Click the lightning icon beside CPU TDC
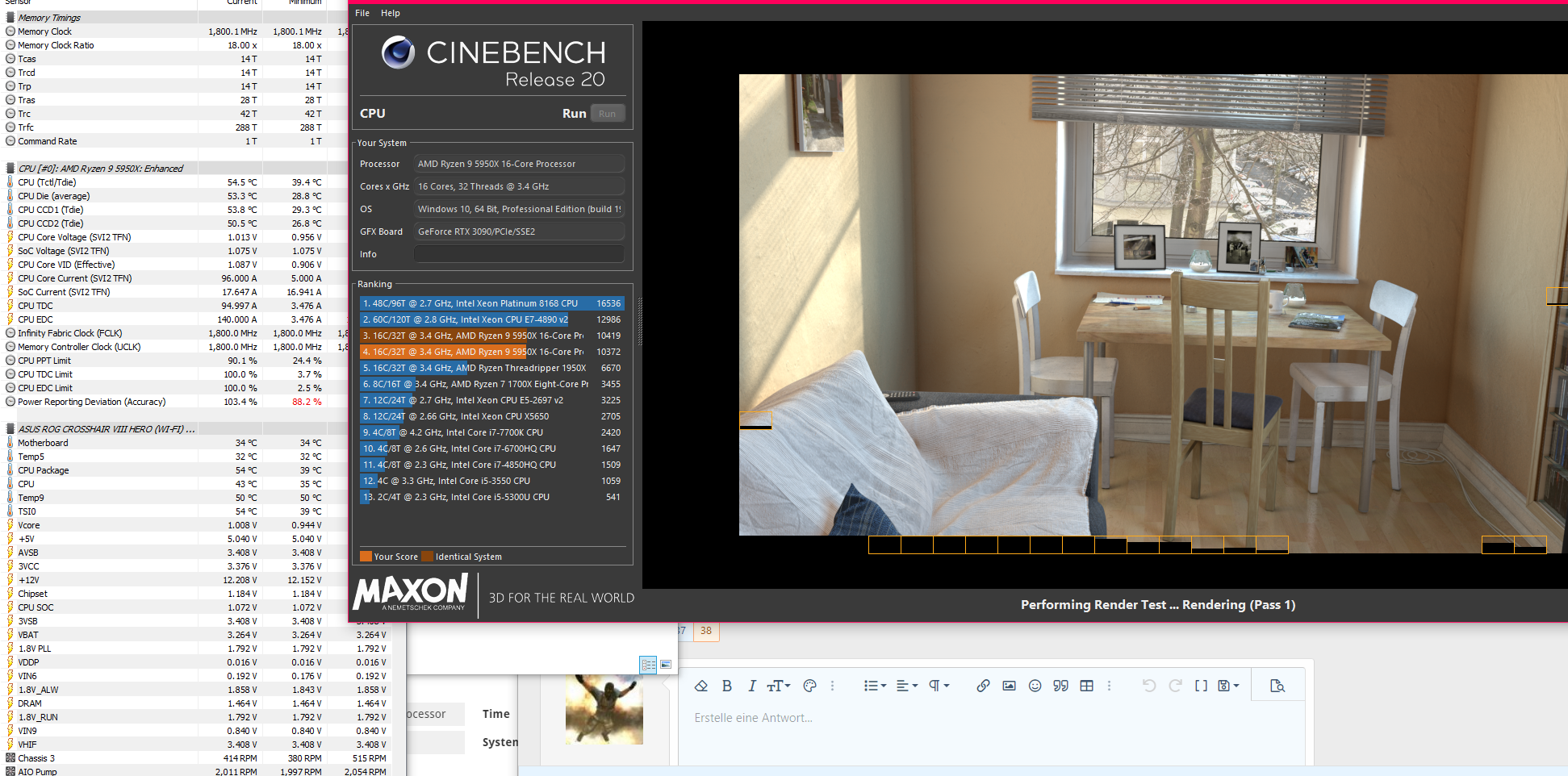 [10, 306]
